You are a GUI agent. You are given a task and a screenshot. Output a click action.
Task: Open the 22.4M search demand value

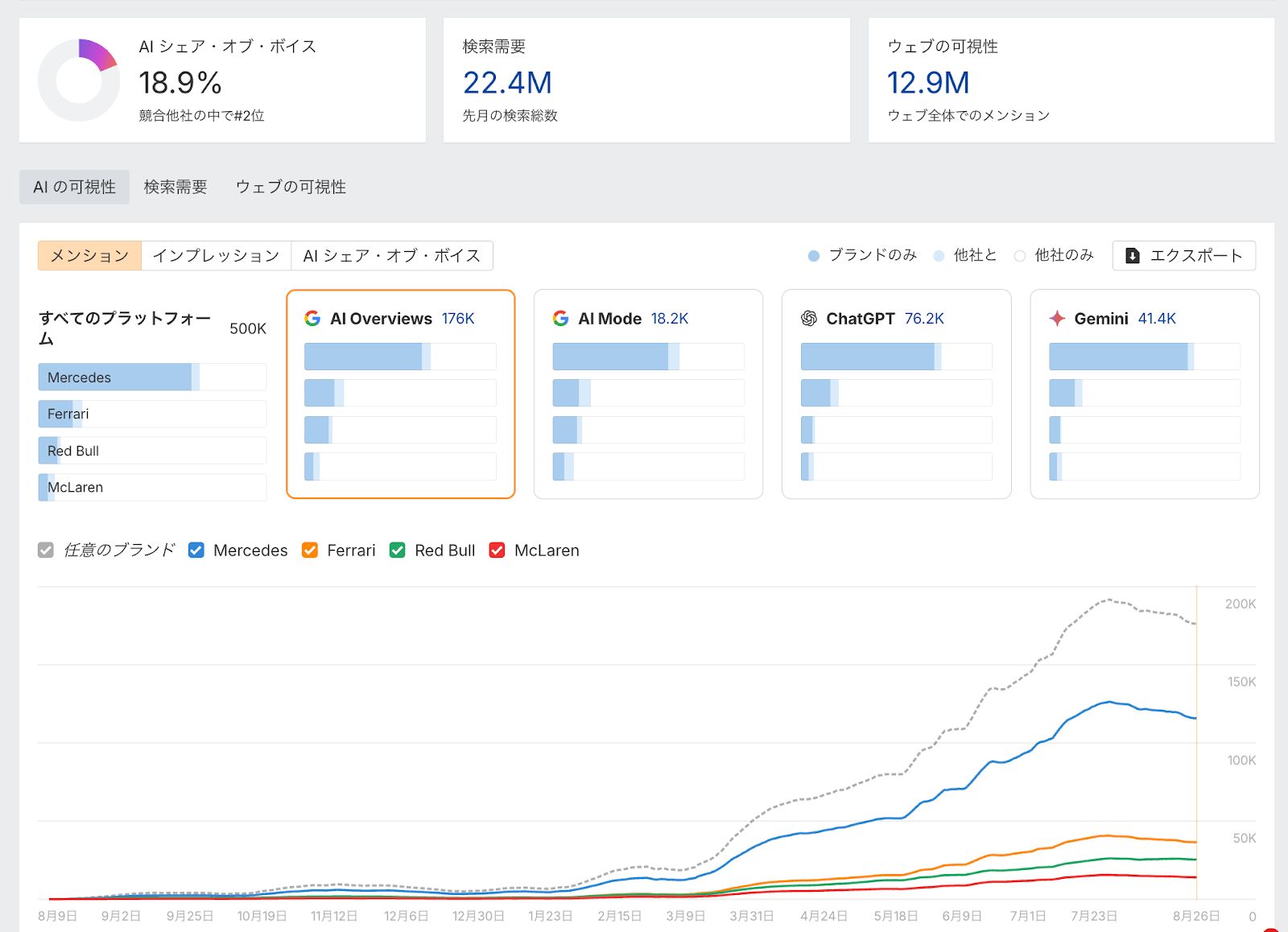(507, 83)
